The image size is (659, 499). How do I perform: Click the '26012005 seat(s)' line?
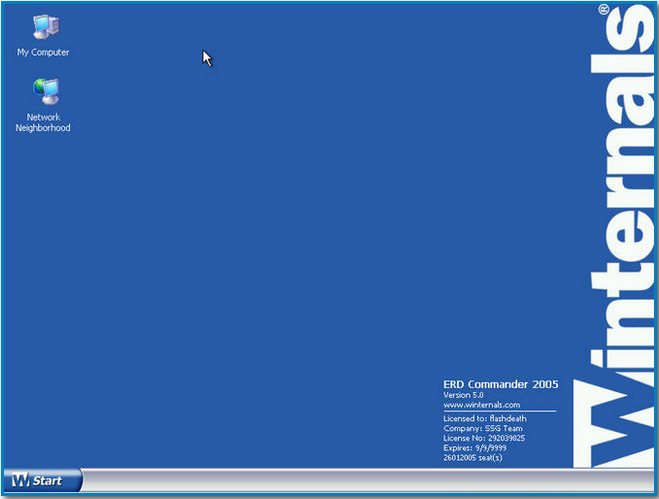coord(473,457)
